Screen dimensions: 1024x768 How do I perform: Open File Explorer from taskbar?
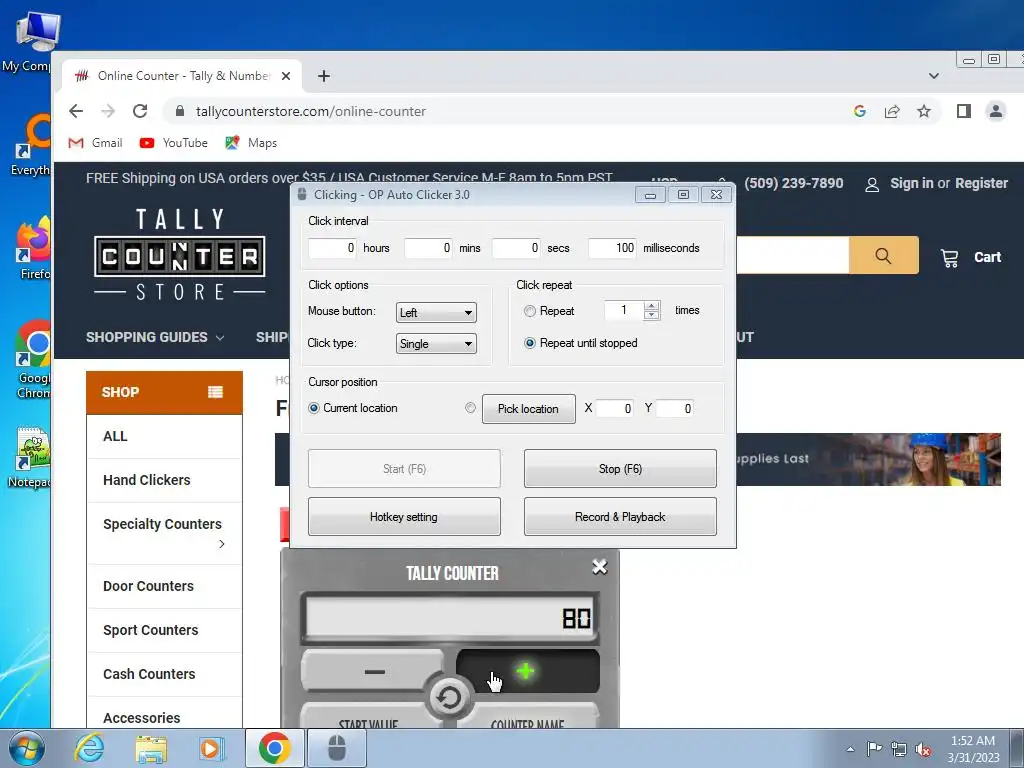click(151, 748)
